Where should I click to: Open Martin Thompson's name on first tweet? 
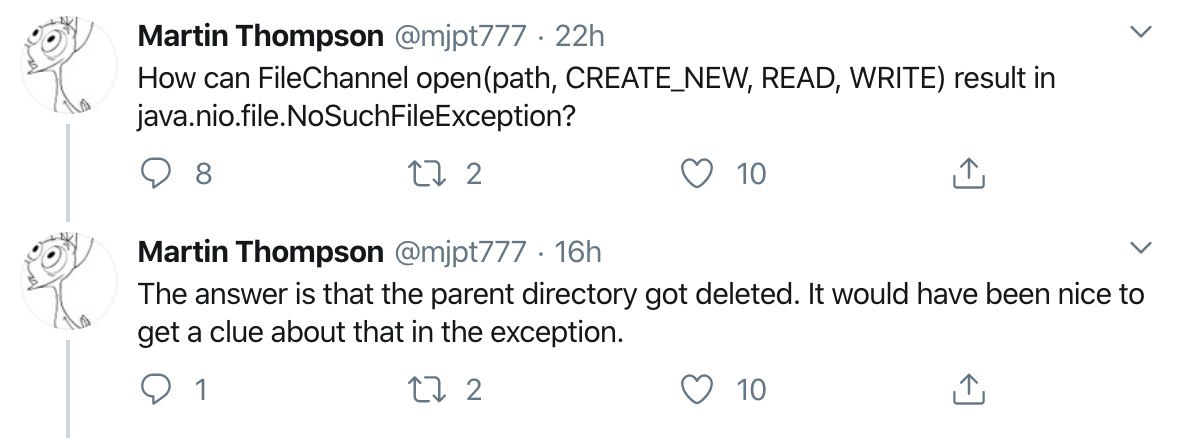(260, 36)
